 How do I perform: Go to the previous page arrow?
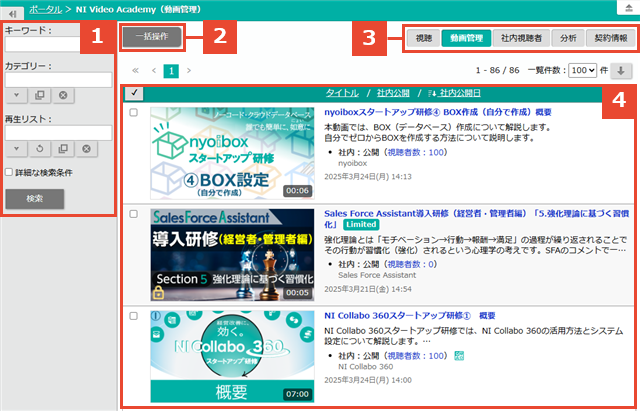[x=154, y=71]
